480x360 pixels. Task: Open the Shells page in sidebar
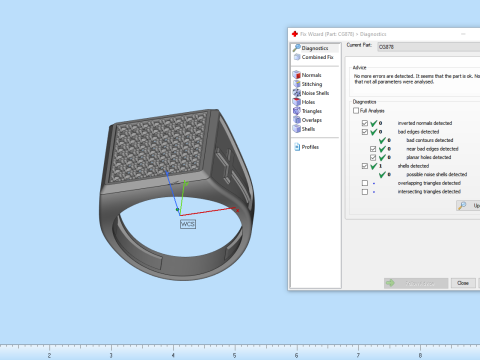click(304, 129)
